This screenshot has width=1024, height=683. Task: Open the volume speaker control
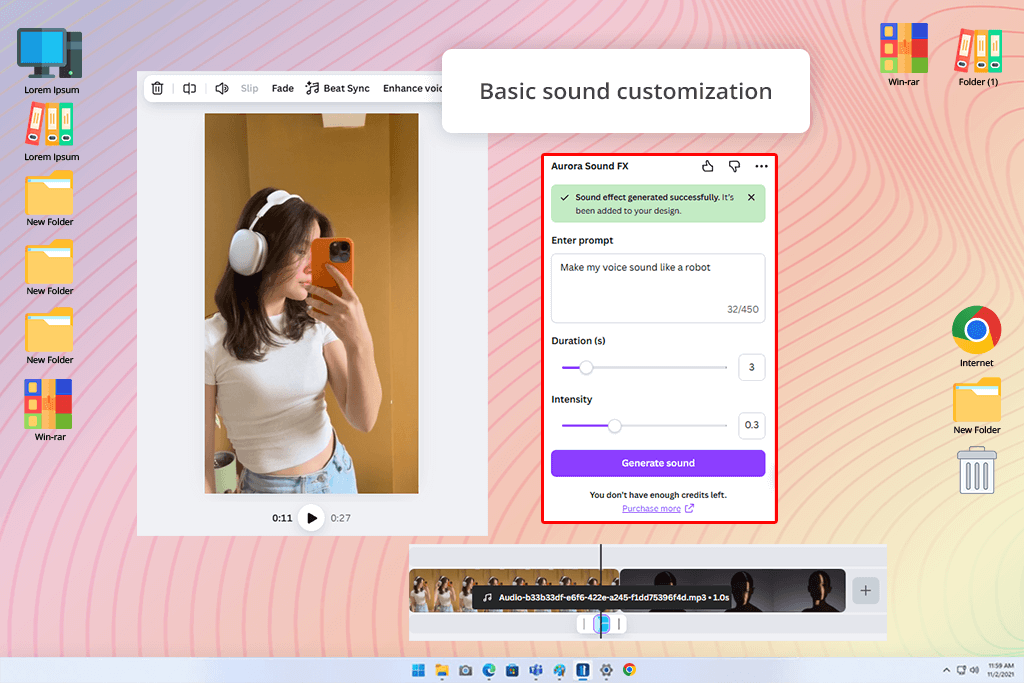[222, 88]
